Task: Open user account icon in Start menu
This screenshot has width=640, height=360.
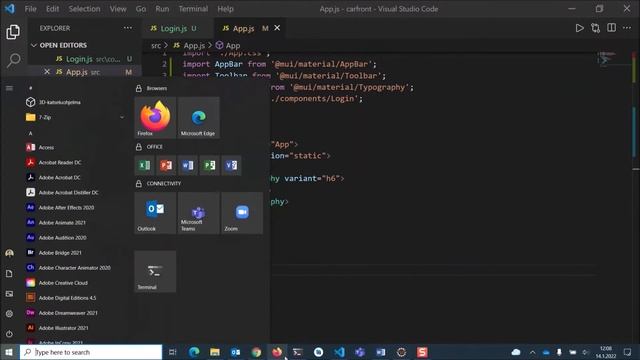Action: 9,253
